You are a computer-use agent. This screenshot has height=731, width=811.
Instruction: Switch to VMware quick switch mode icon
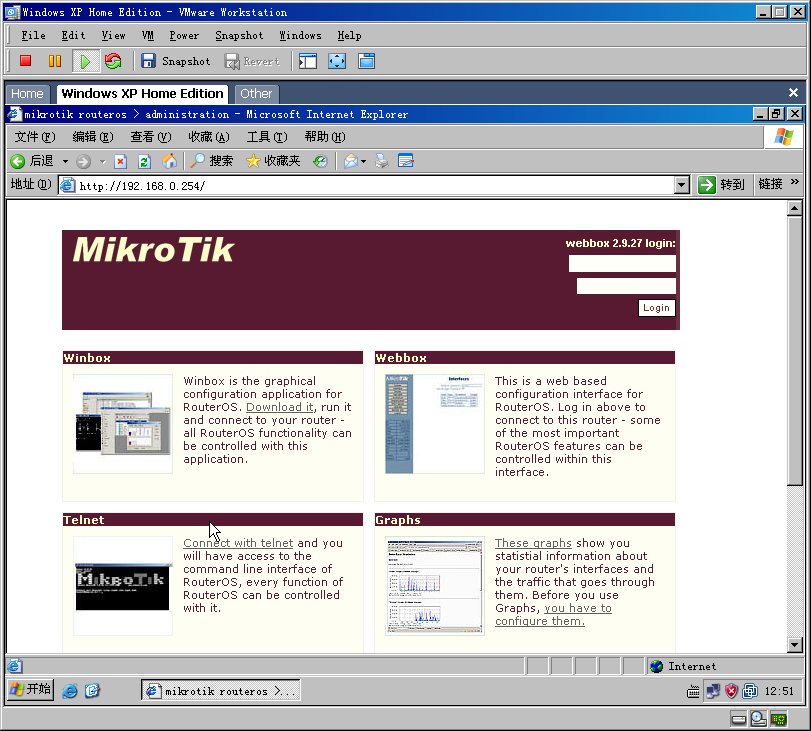(x=366, y=61)
